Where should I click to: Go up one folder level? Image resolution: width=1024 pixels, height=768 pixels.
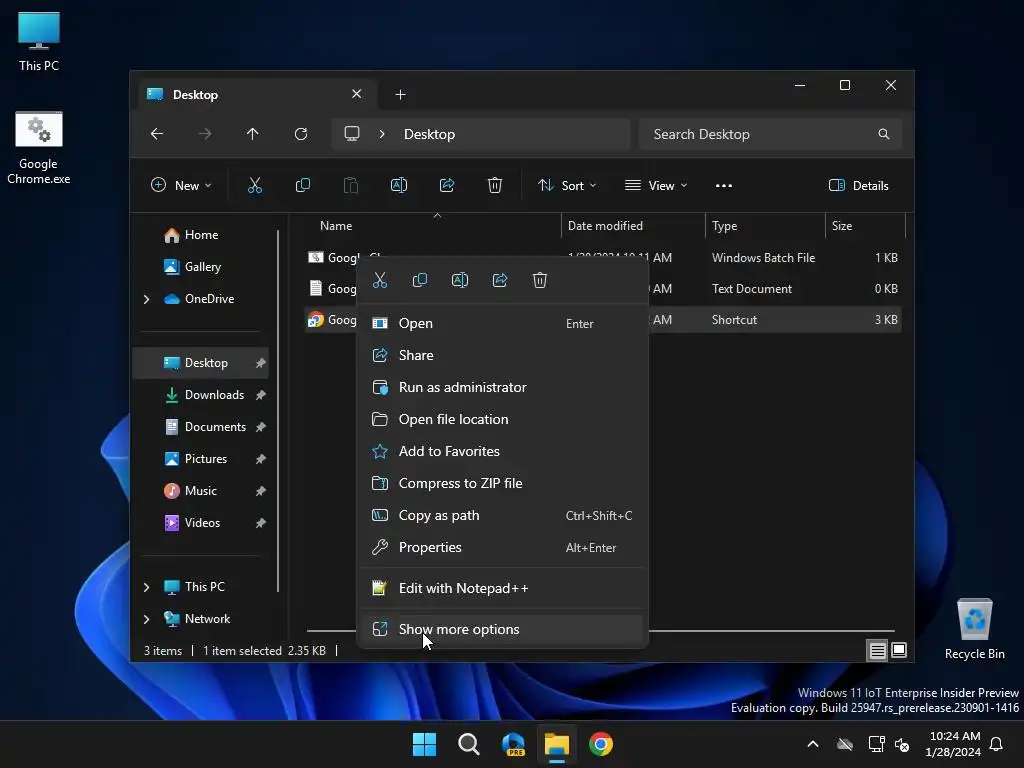(253, 134)
